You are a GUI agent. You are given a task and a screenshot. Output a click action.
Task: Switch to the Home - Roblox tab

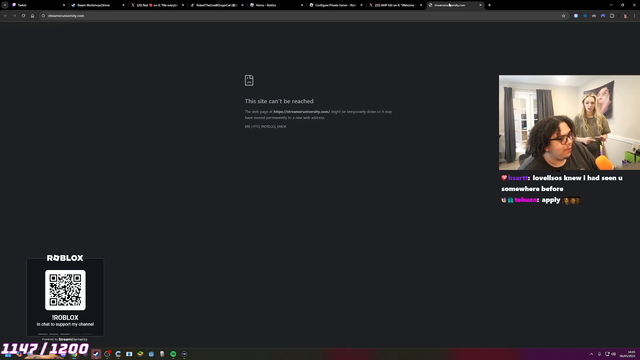click(x=276, y=5)
